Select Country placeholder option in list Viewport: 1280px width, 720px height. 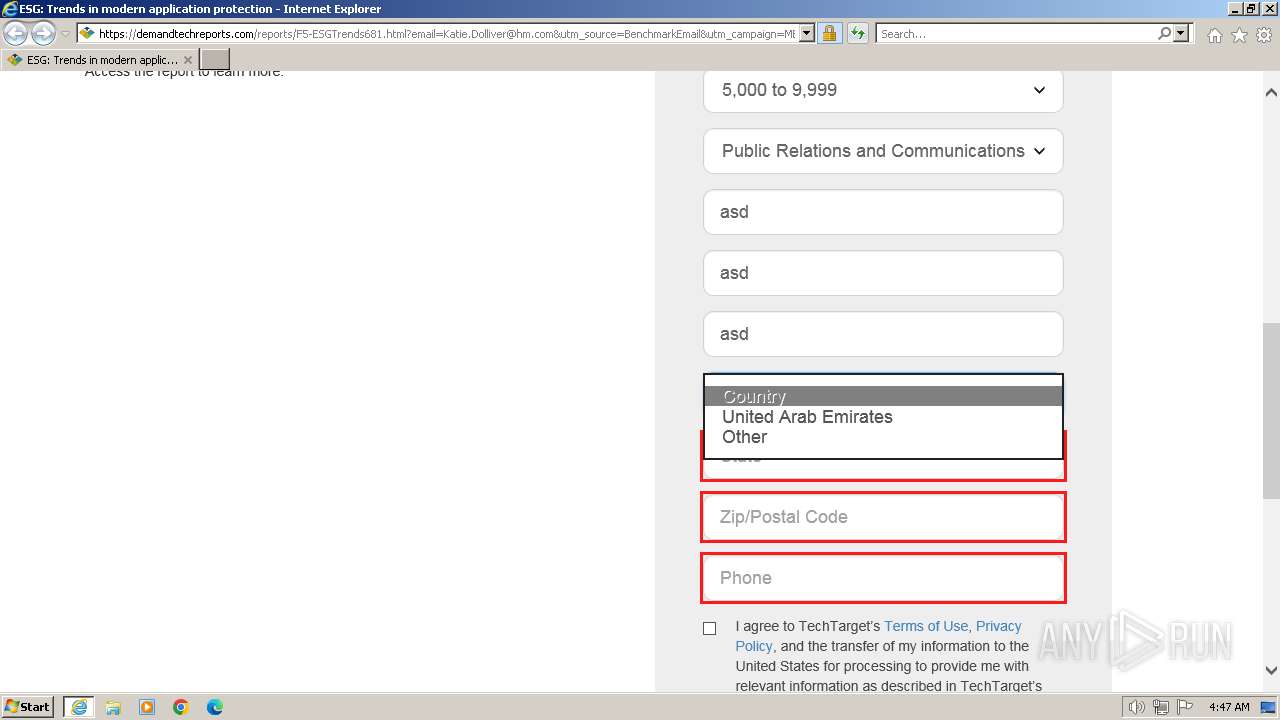(883, 396)
